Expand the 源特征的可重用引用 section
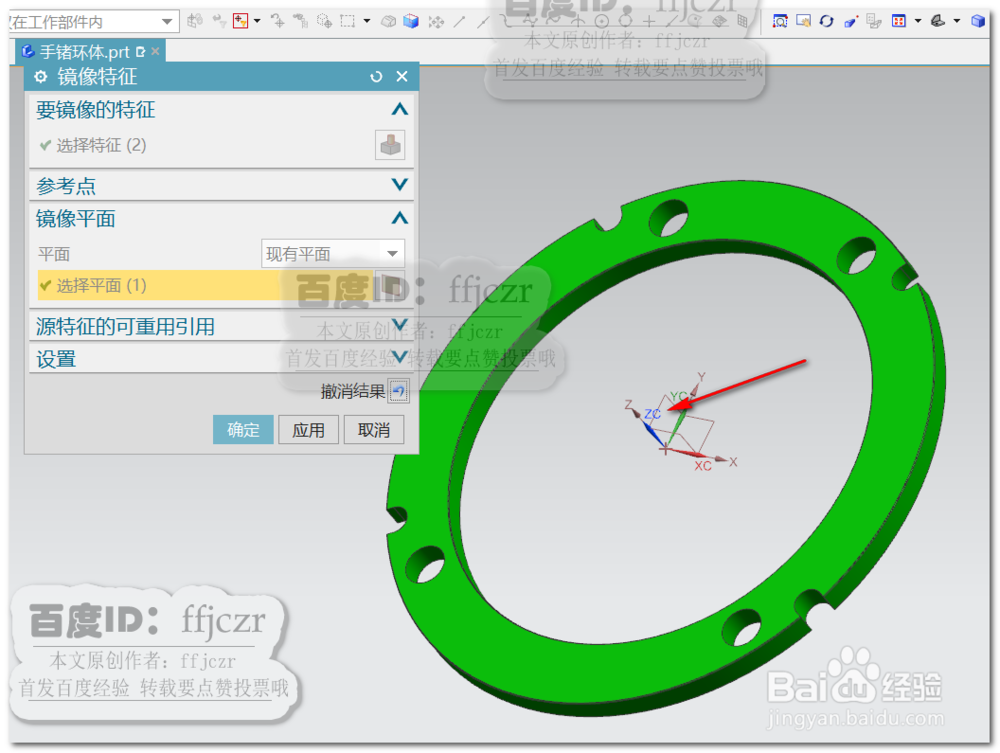The image size is (1000, 753). [399, 324]
